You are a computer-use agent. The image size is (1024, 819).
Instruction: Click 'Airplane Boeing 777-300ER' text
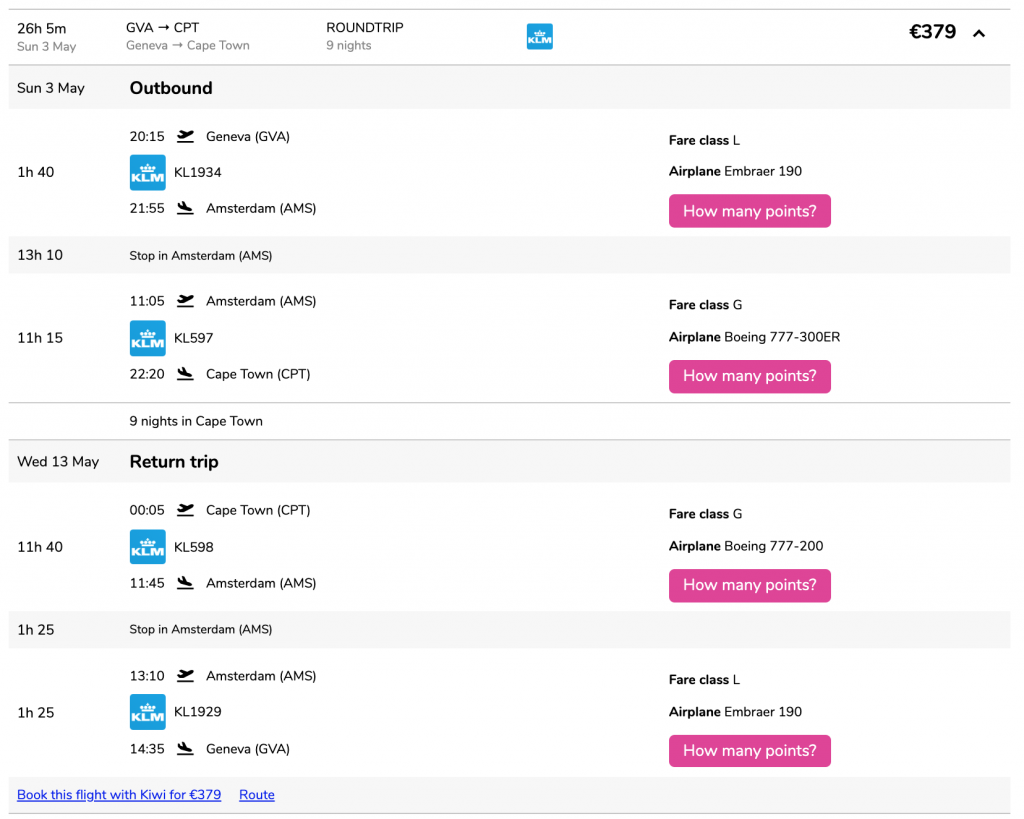click(754, 337)
